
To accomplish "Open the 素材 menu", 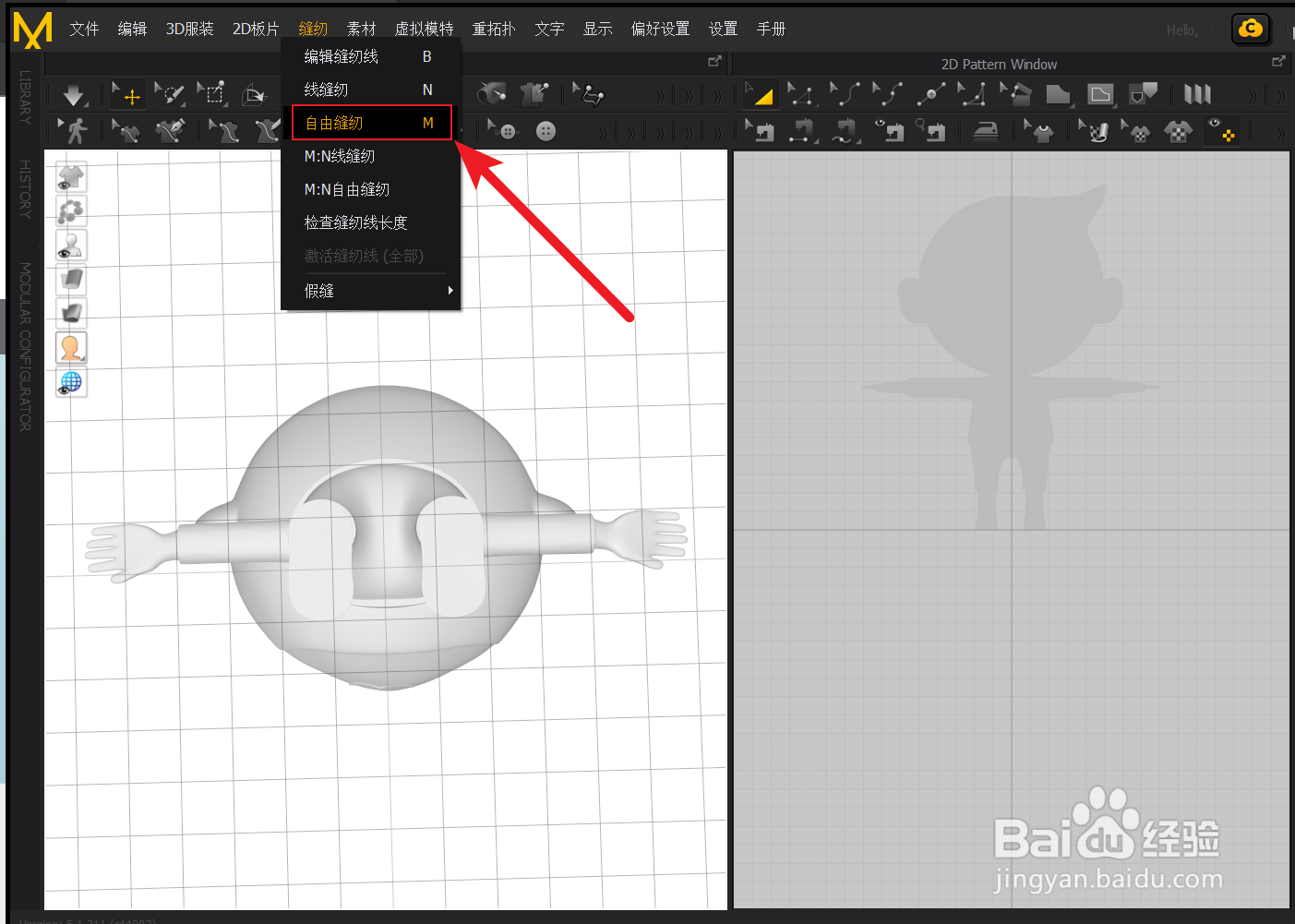I will 361,29.
